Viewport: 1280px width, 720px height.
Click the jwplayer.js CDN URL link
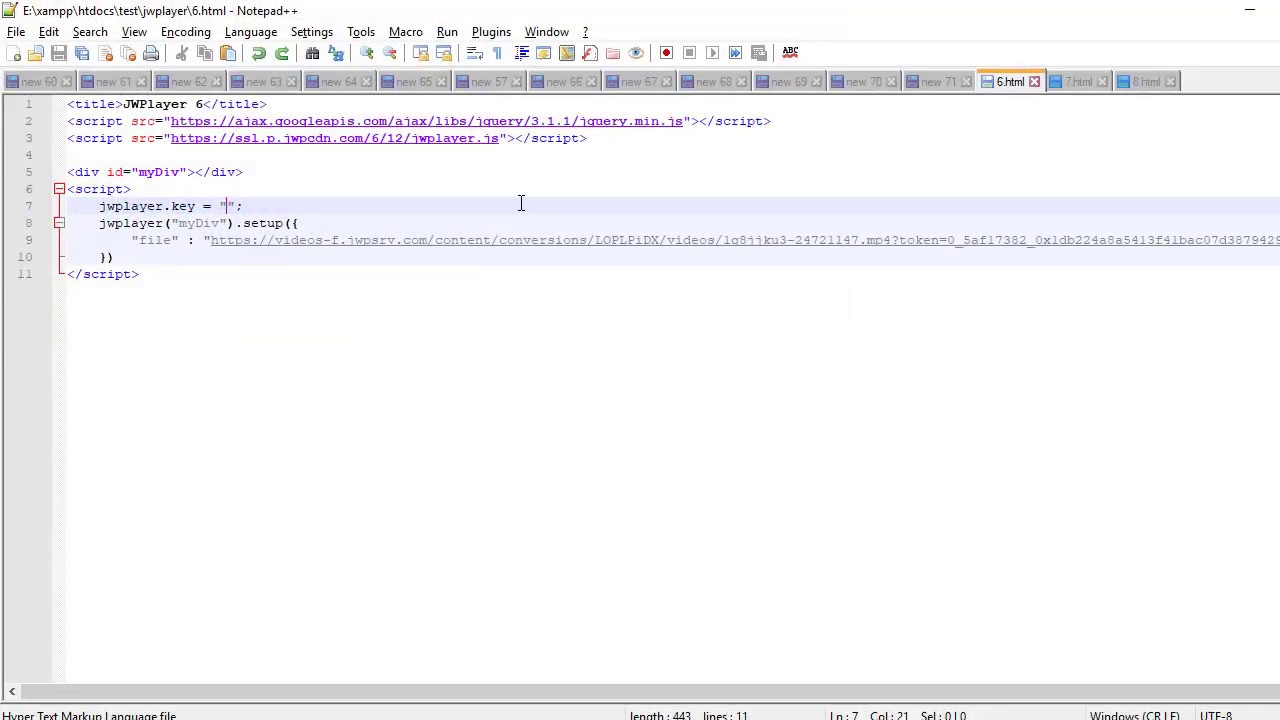(x=335, y=138)
